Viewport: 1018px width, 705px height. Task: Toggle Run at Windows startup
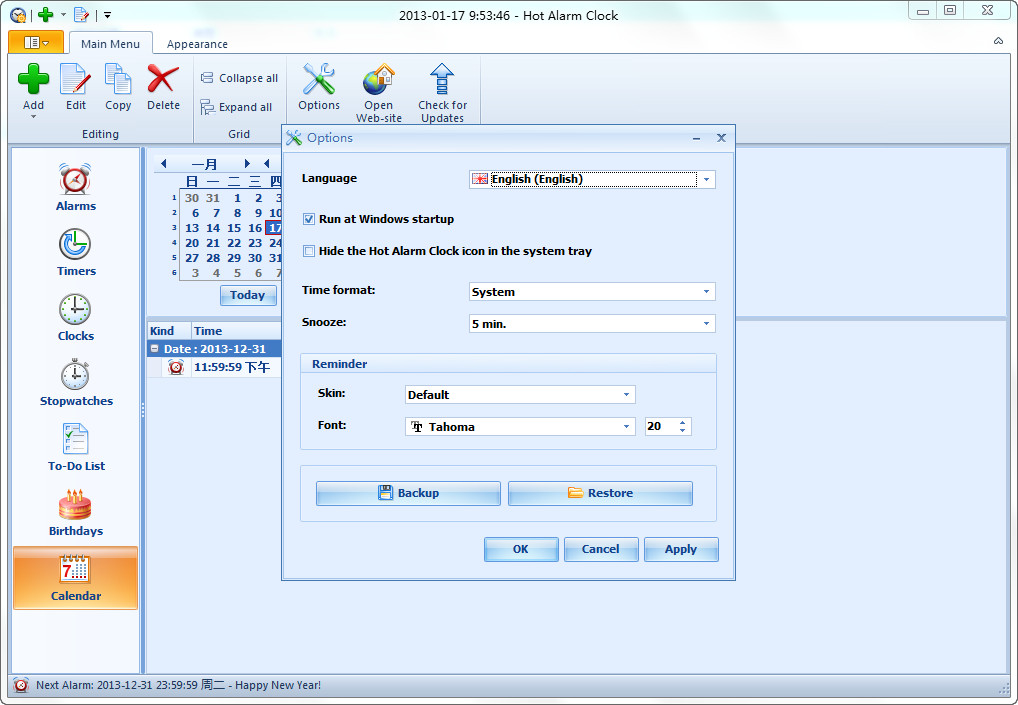coord(309,219)
